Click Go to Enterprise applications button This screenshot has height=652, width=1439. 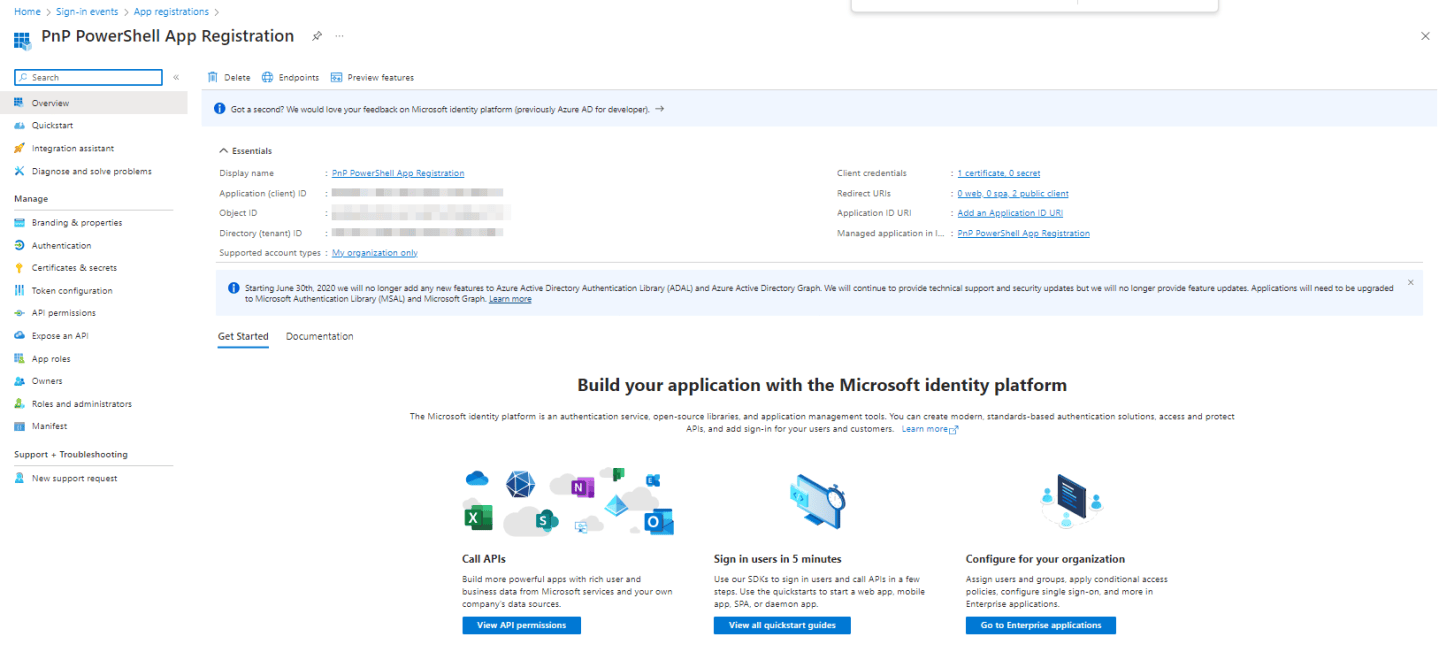click(x=1040, y=625)
